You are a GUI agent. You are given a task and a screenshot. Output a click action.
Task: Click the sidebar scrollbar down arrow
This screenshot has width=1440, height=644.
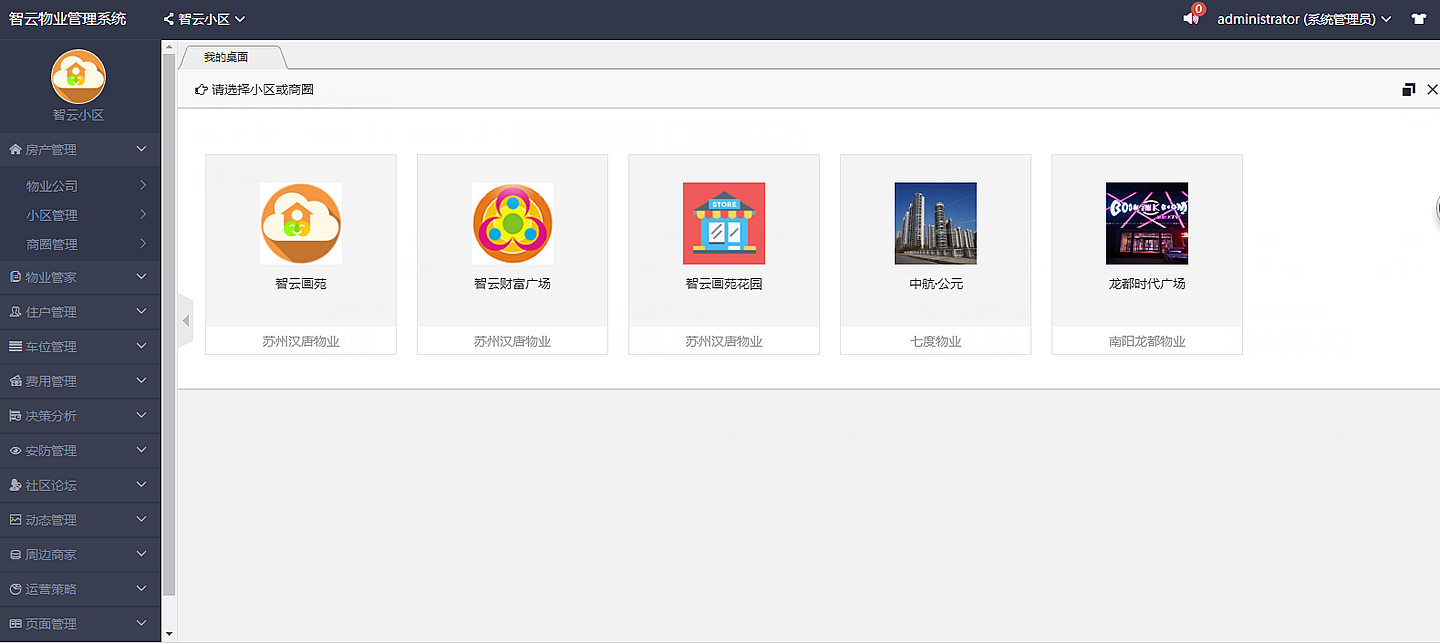click(x=168, y=634)
